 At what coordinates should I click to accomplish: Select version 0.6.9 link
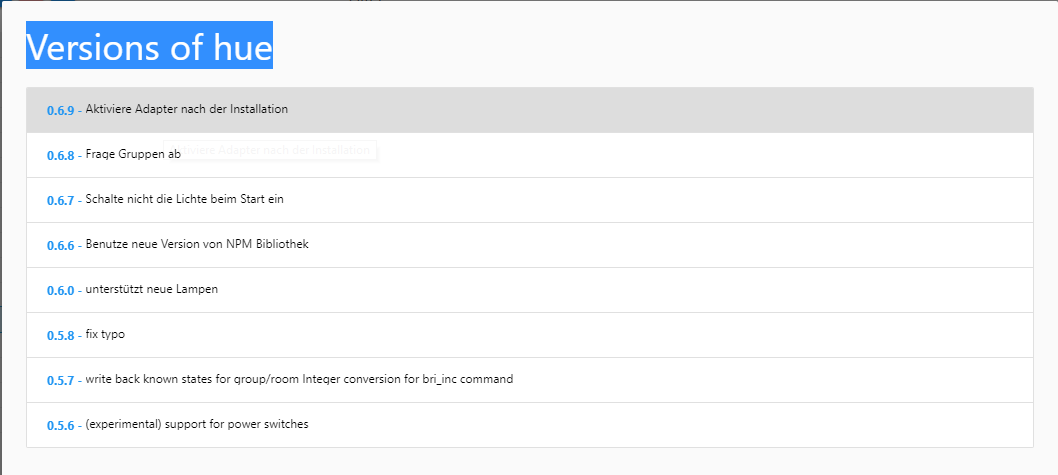coord(60,111)
